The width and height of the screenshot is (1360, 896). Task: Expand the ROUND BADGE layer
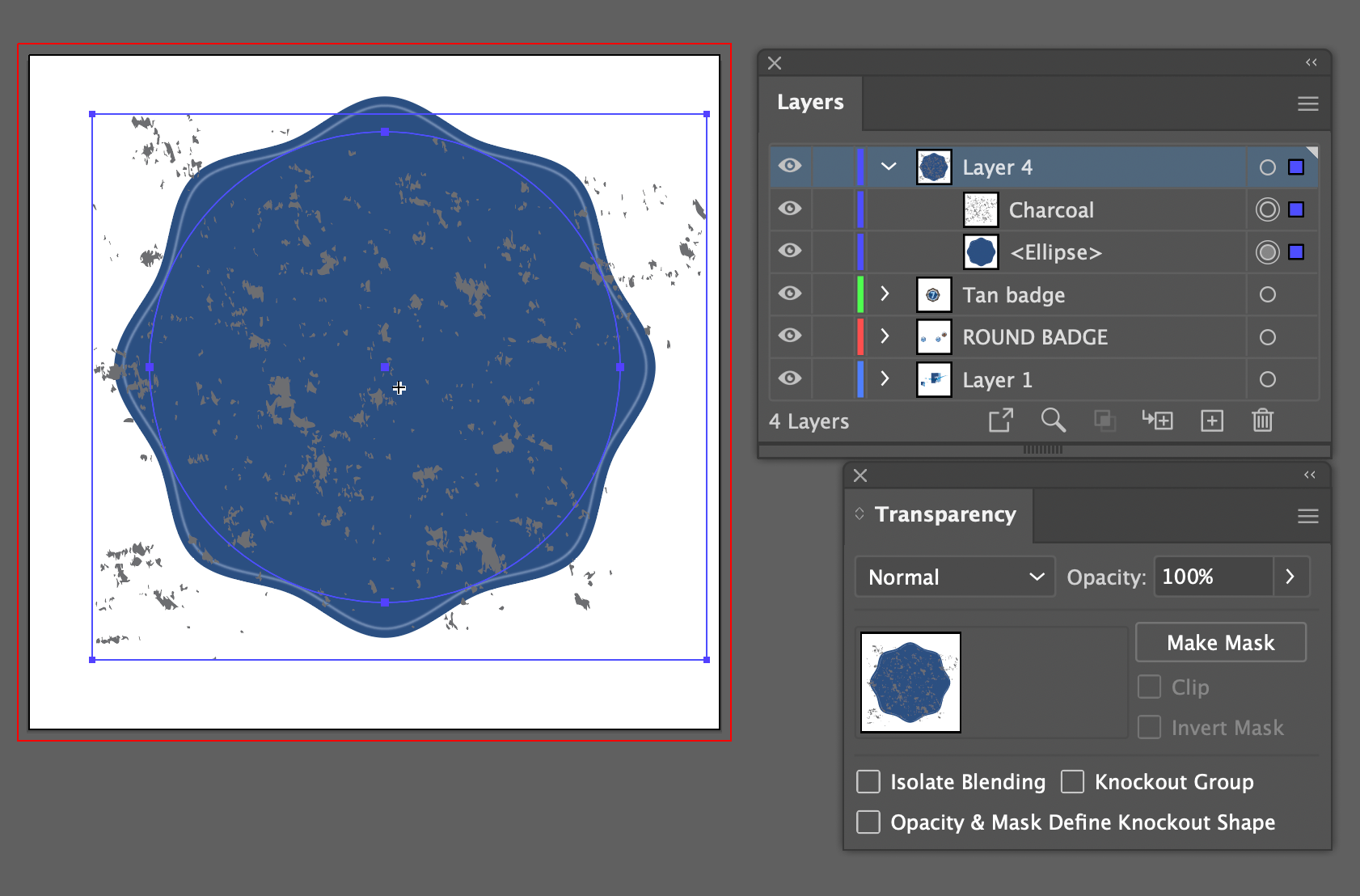click(885, 336)
